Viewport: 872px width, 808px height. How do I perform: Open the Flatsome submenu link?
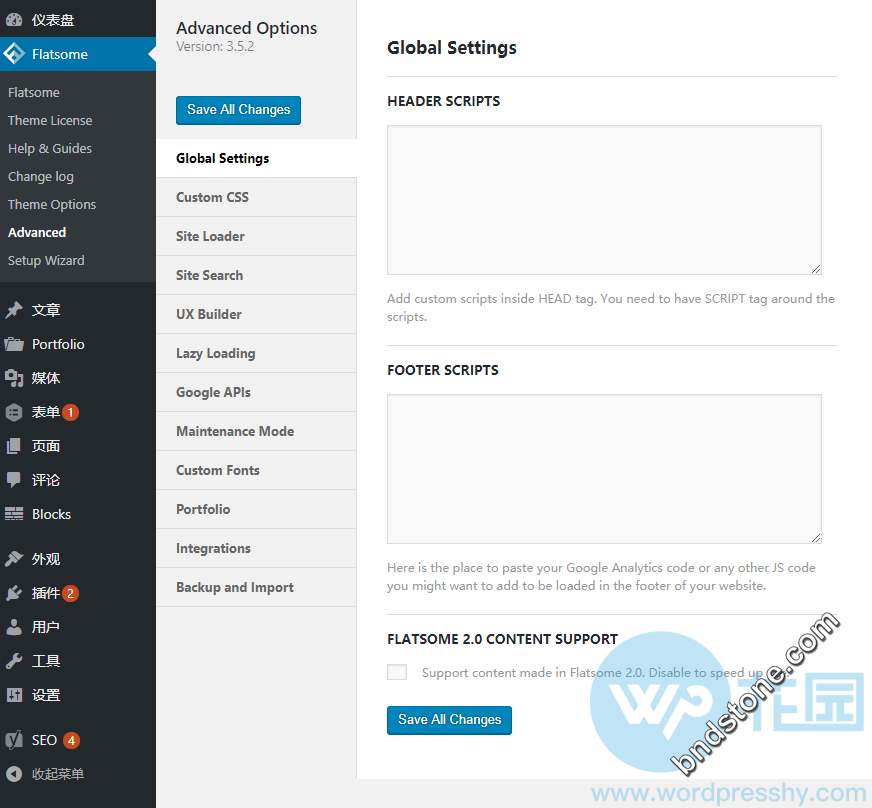[x=34, y=92]
